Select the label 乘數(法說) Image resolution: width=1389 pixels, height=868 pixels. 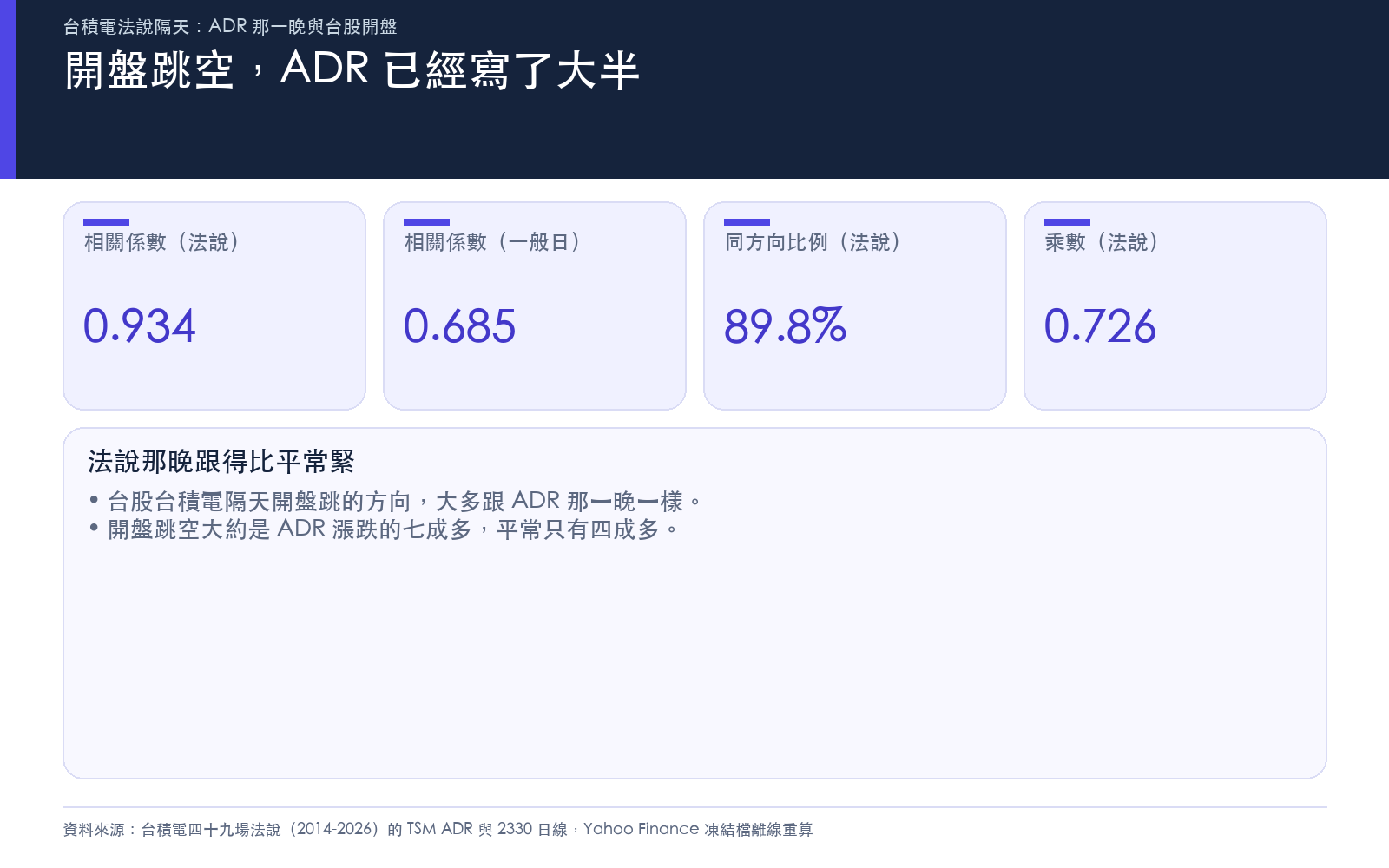(x=1102, y=242)
